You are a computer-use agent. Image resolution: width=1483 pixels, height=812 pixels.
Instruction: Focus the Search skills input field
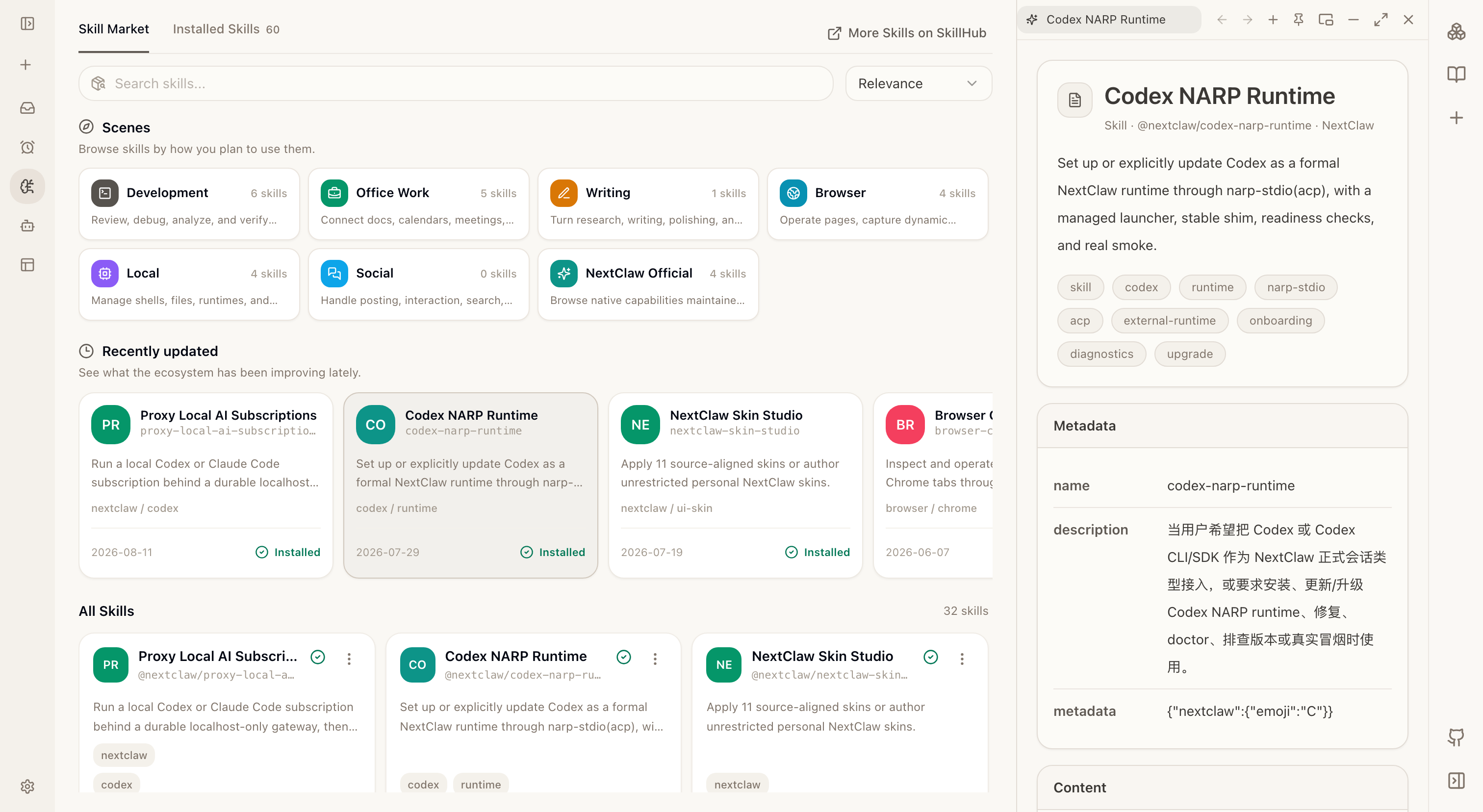click(x=456, y=83)
